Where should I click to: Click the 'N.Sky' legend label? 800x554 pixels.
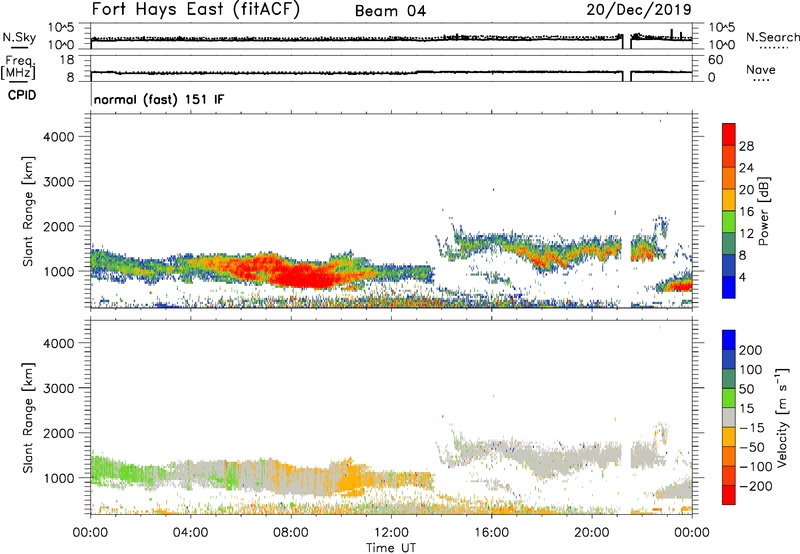19,37
